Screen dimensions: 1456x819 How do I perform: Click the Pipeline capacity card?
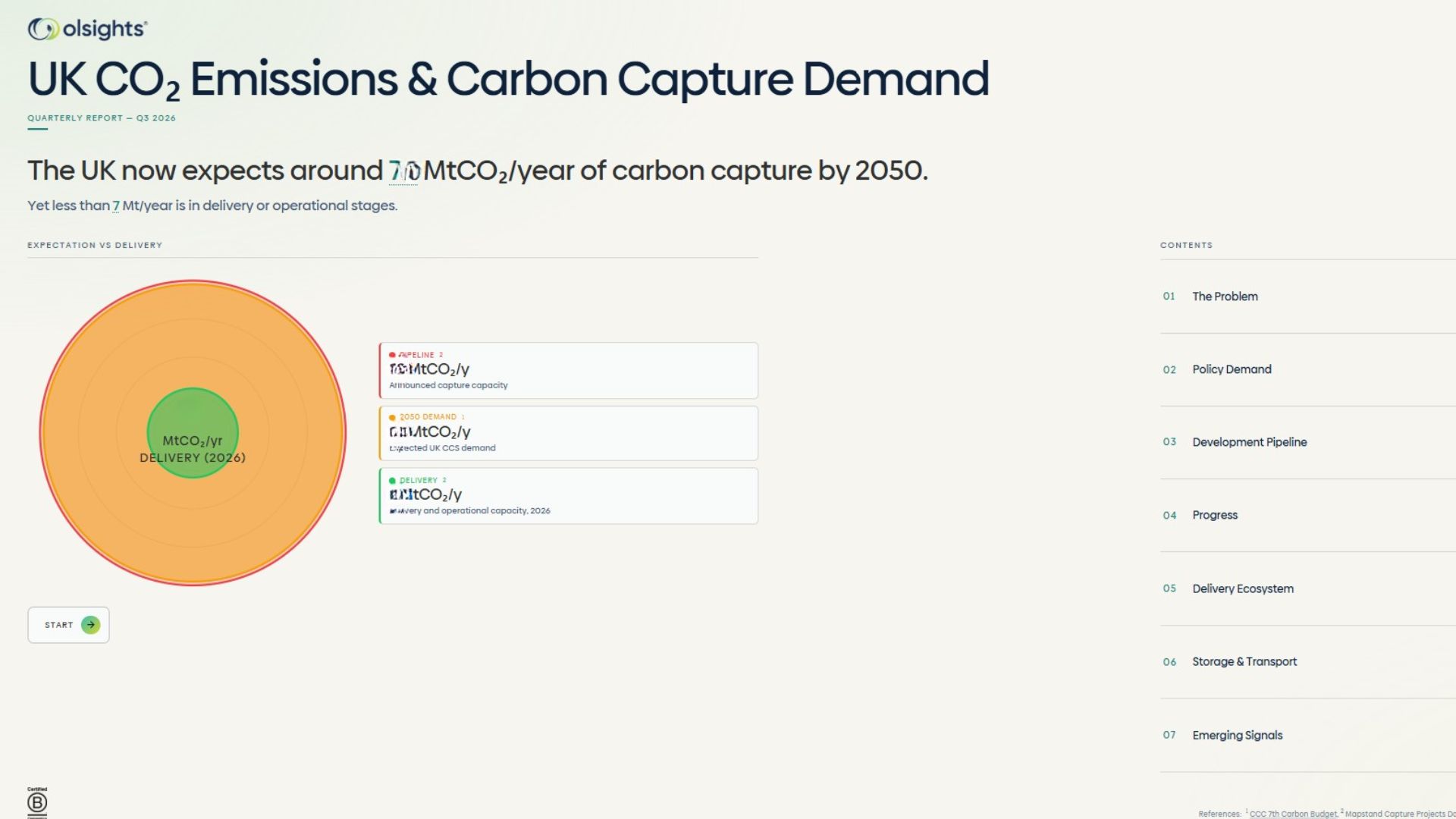(x=568, y=370)
